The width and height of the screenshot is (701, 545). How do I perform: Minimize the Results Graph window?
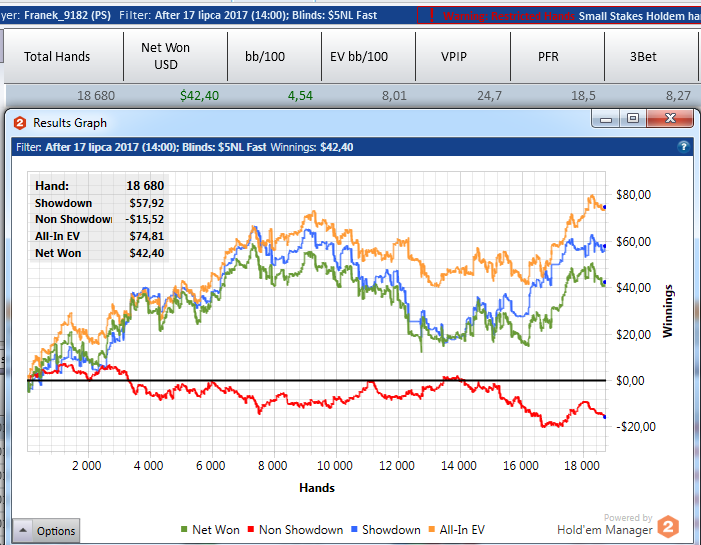606,119
